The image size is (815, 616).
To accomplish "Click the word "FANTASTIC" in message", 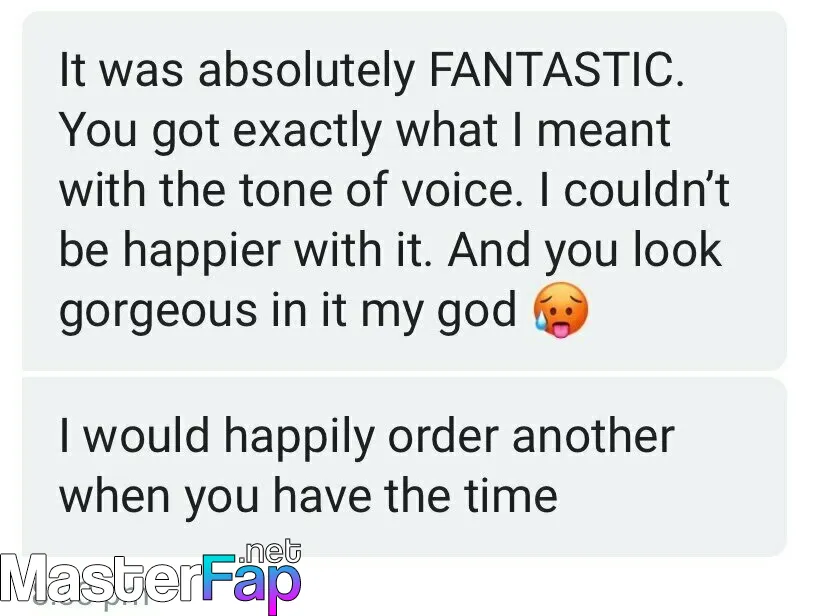I will coord(556,70).
